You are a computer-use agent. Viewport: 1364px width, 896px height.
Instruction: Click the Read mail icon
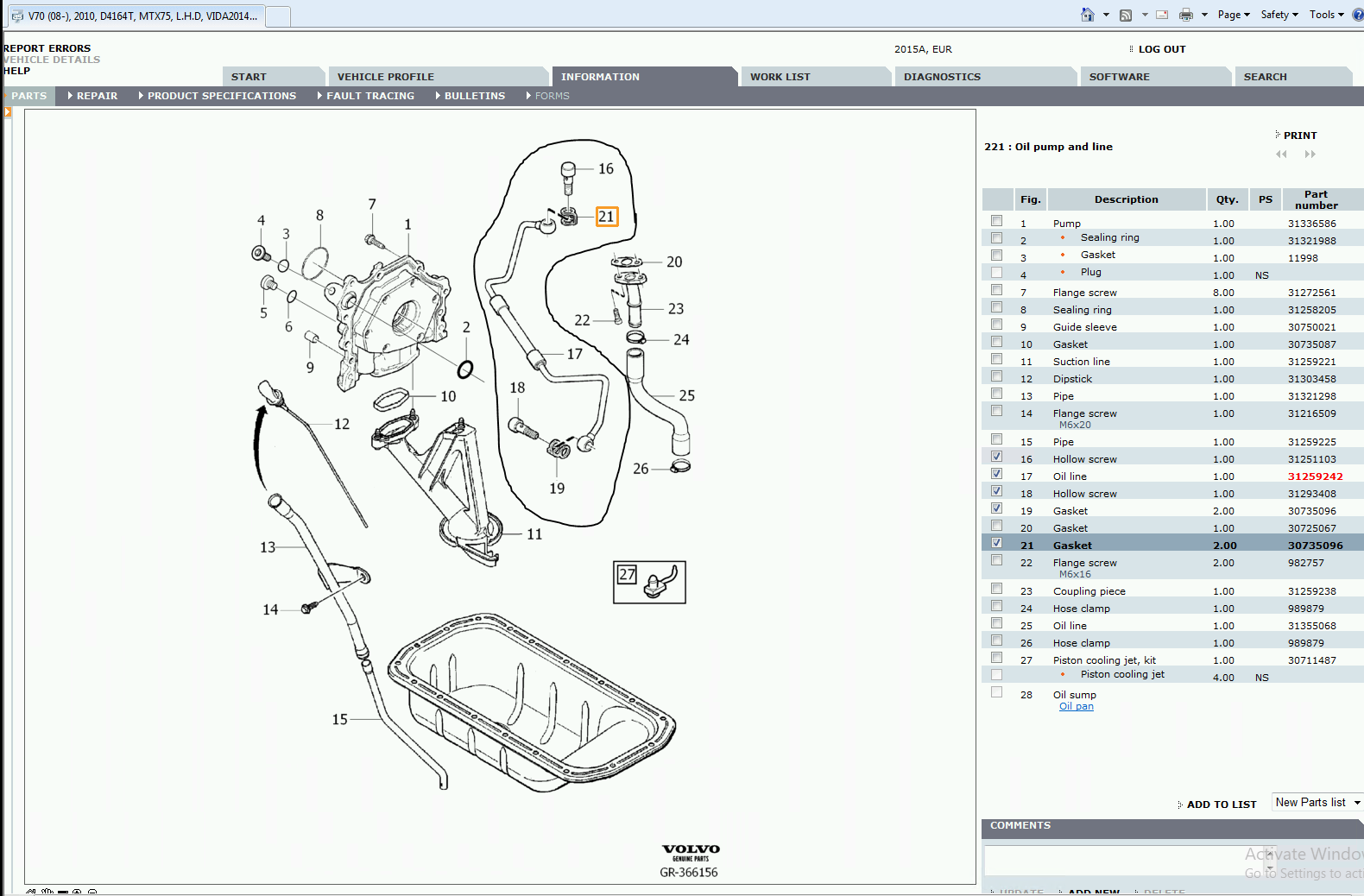1162,15
